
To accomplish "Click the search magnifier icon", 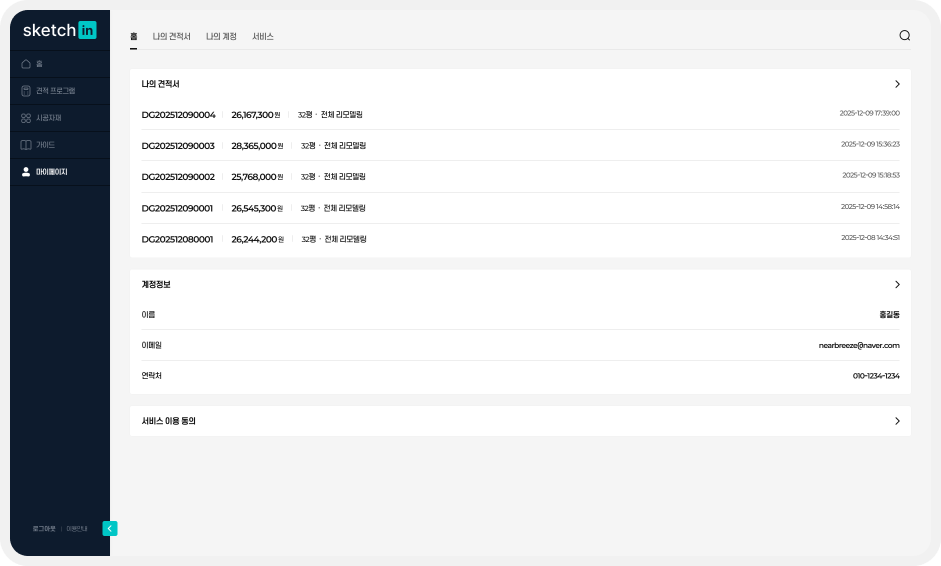I will pyautogui.click(x=904, y=35).
